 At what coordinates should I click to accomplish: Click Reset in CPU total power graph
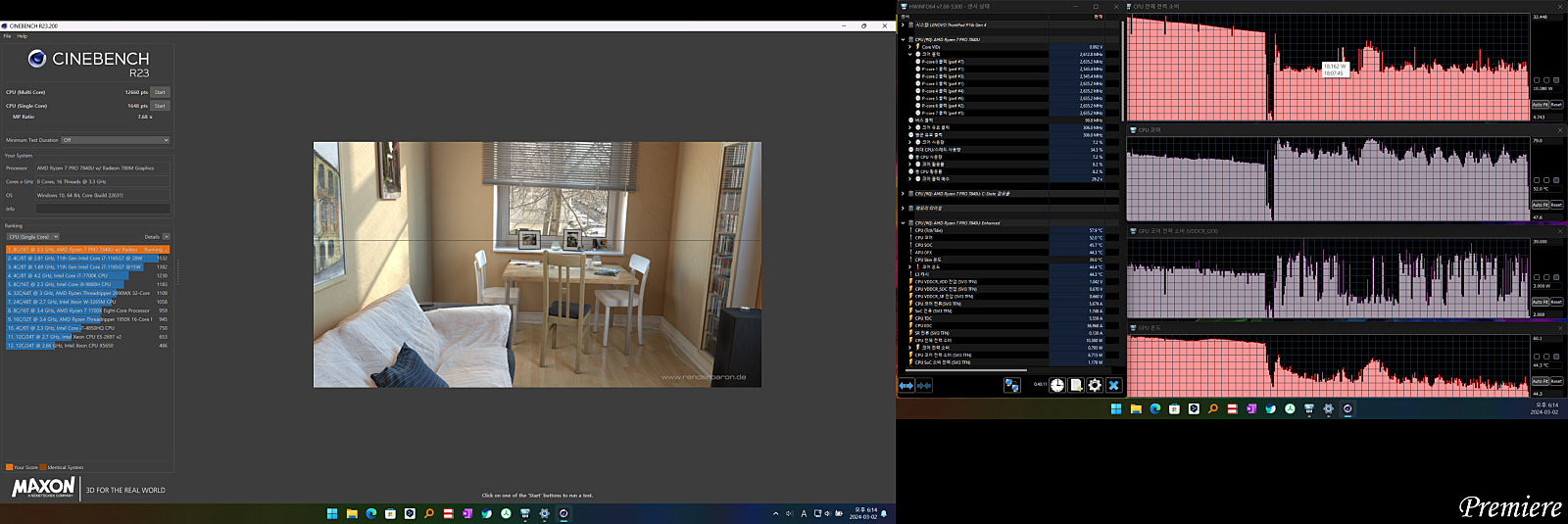point(1556,105)
